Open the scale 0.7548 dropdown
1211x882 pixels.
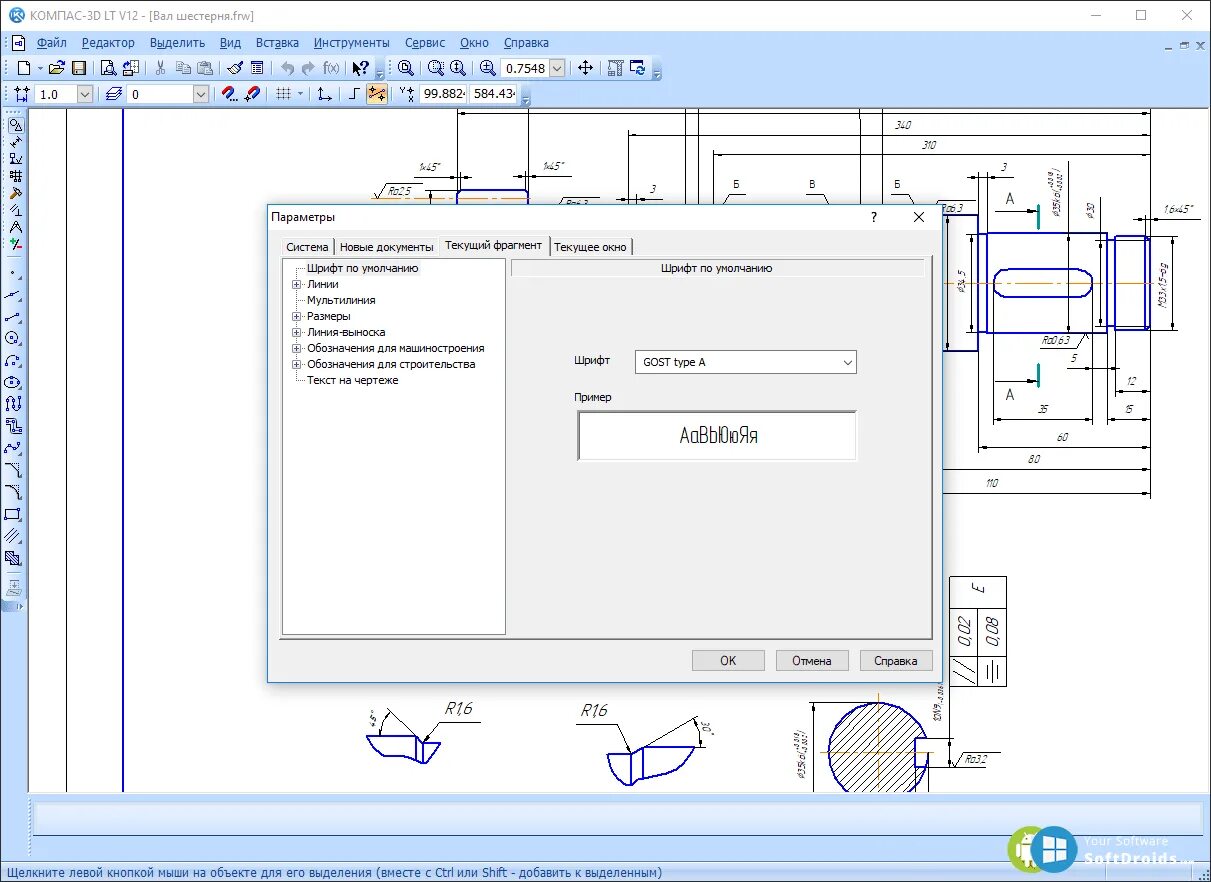pos(557,68)
